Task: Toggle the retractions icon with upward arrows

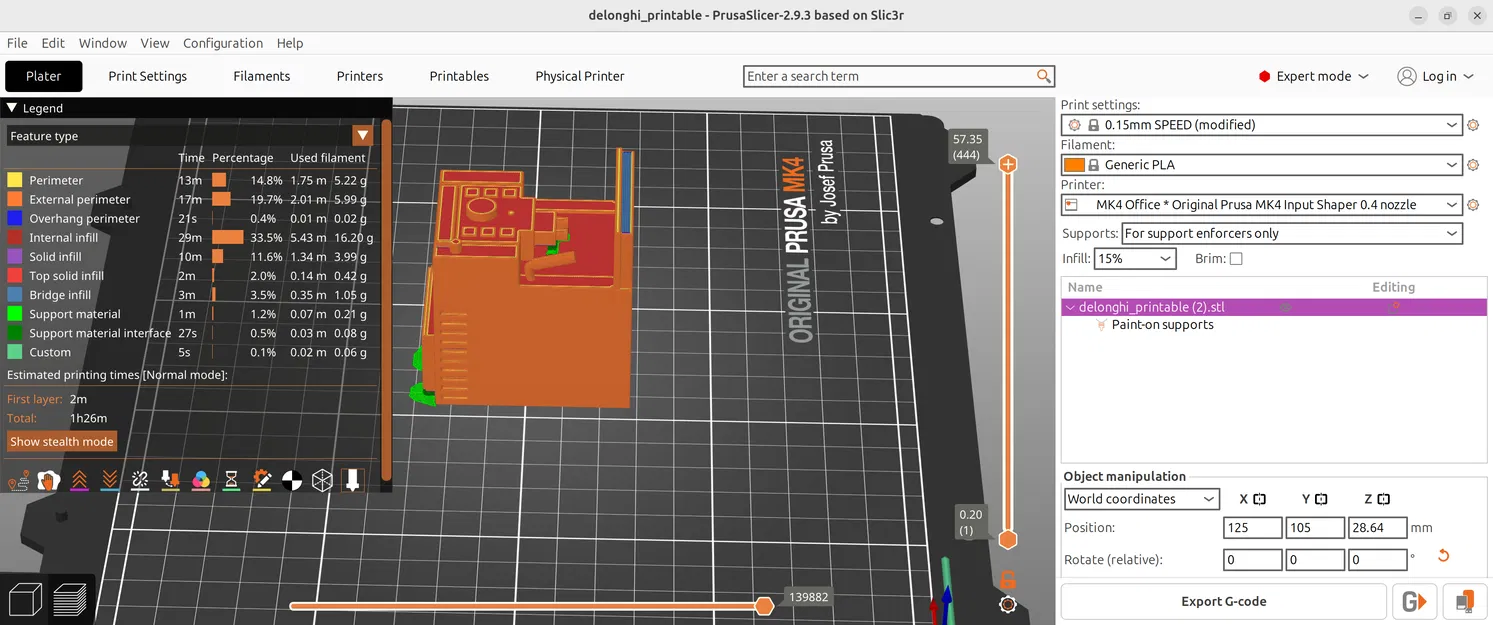Action: point(80,481)
